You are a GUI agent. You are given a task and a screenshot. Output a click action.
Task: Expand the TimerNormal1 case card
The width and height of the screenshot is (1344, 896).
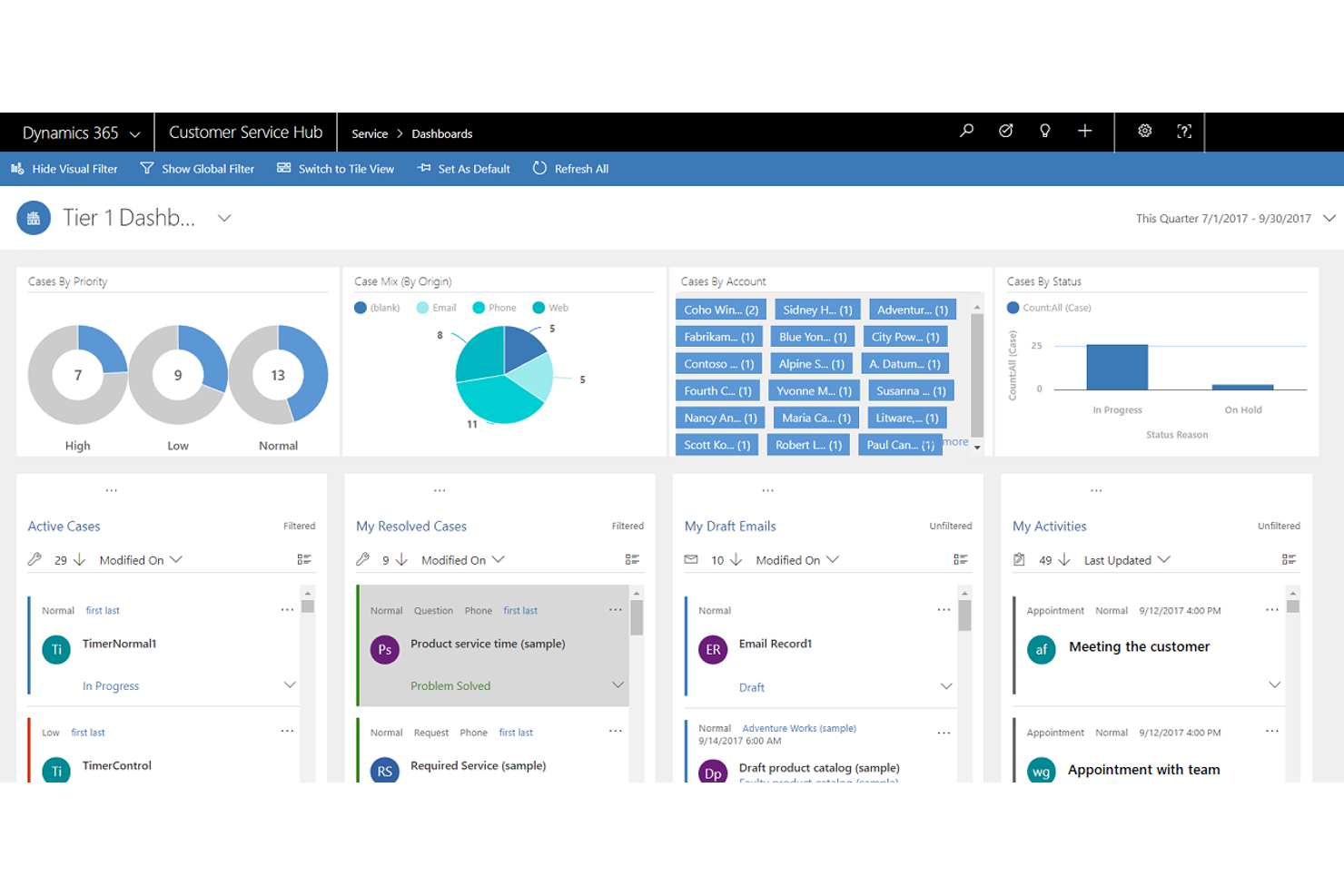pyautogui.click(x=290, y=685)
